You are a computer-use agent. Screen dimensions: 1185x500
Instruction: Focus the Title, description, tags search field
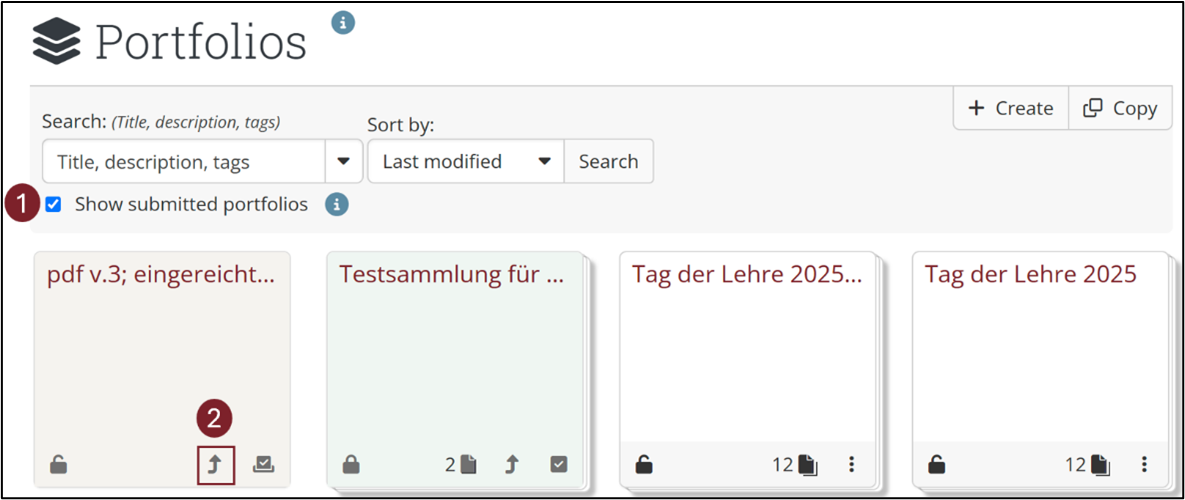pyautogui.click(x=184, y=161)
